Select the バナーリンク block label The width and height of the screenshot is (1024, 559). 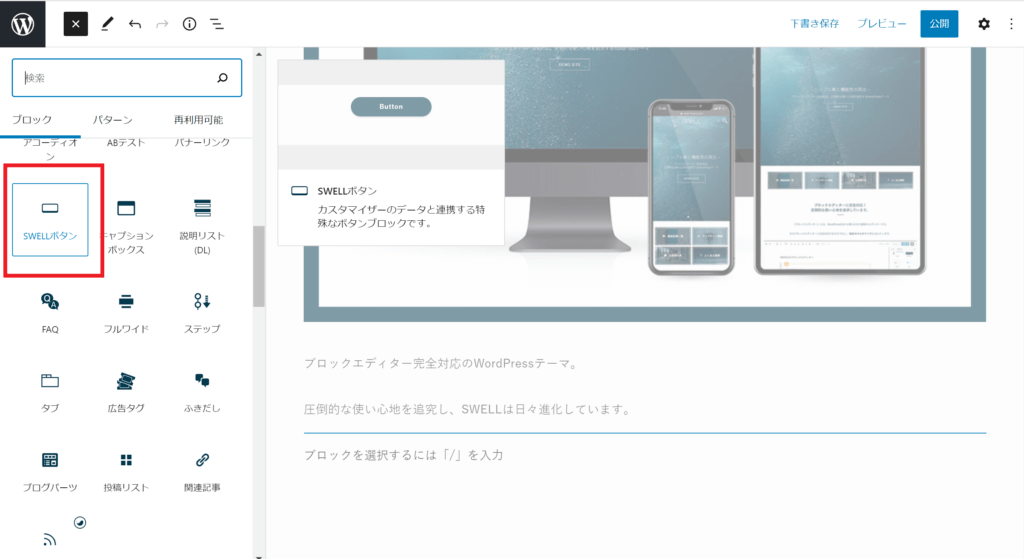pyautogui.click(x=202, y=142)
